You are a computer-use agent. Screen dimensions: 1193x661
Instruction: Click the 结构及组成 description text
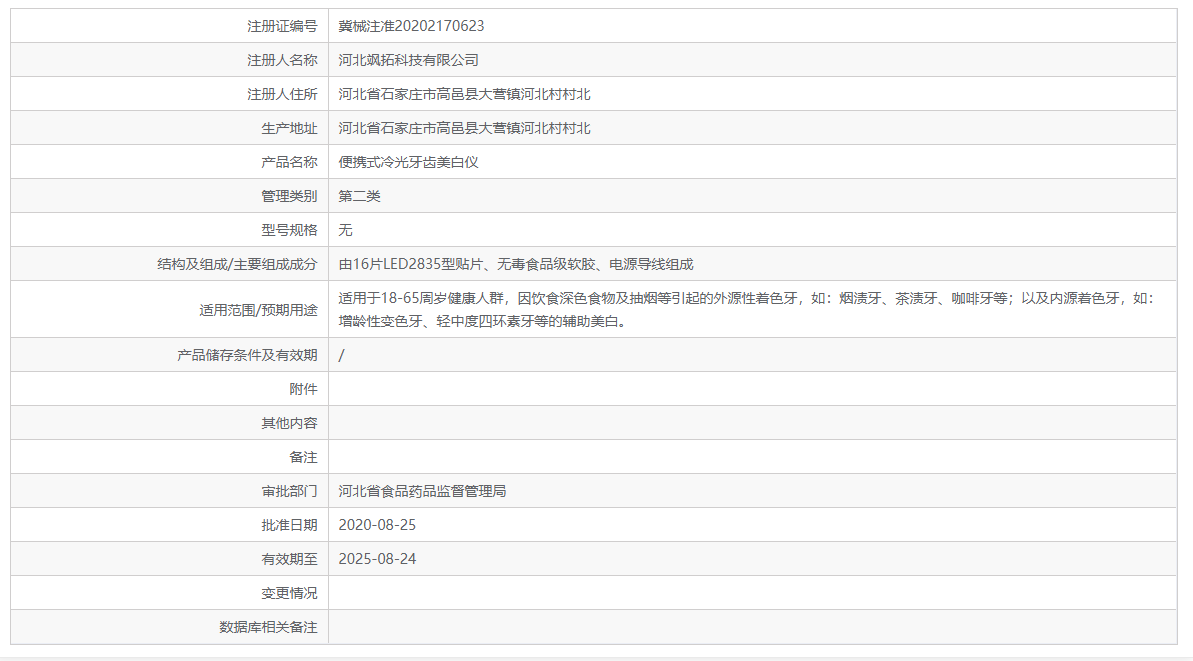click(518, 264)
